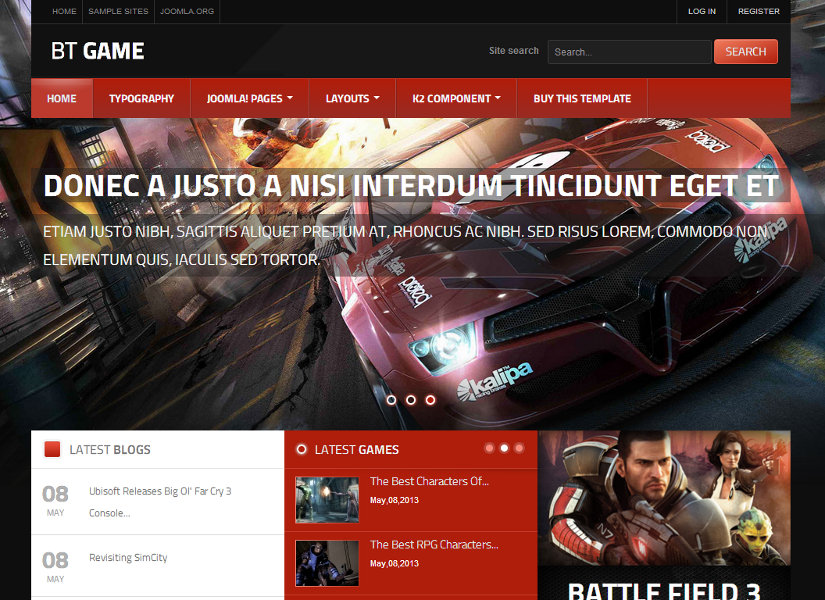Viewport: 825px width, 600px height.
Task: Select first Latest Games pagination dot
Action: coord(489,448)
